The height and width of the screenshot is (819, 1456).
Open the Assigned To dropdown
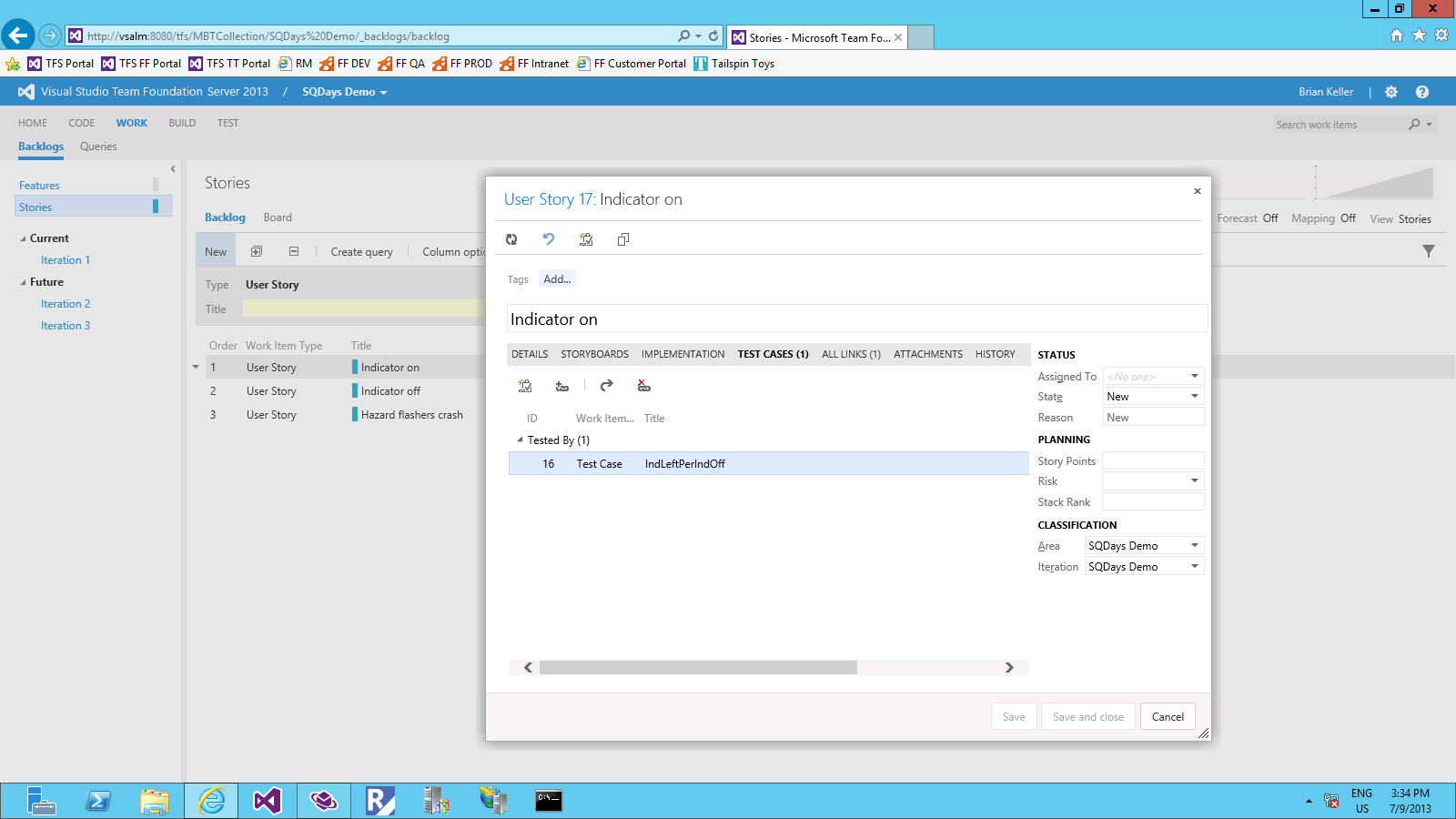tap(1195, 376)
